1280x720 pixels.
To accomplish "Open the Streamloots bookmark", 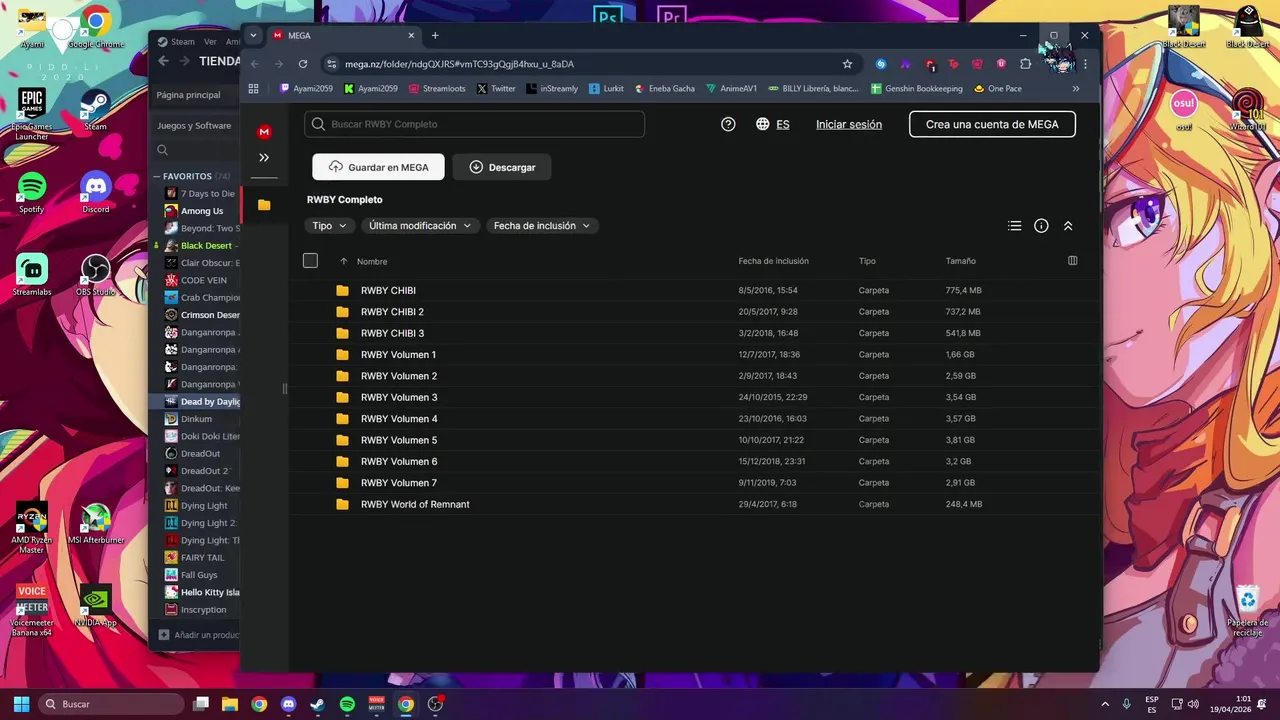I will click(437, 88).
